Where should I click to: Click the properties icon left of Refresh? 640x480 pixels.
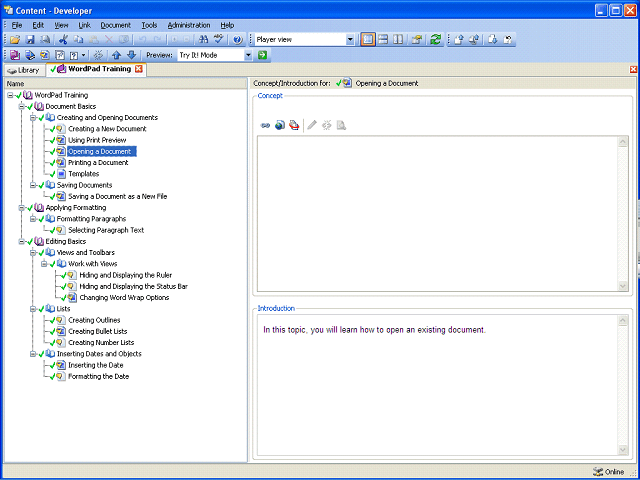click(x=417, y=40)
